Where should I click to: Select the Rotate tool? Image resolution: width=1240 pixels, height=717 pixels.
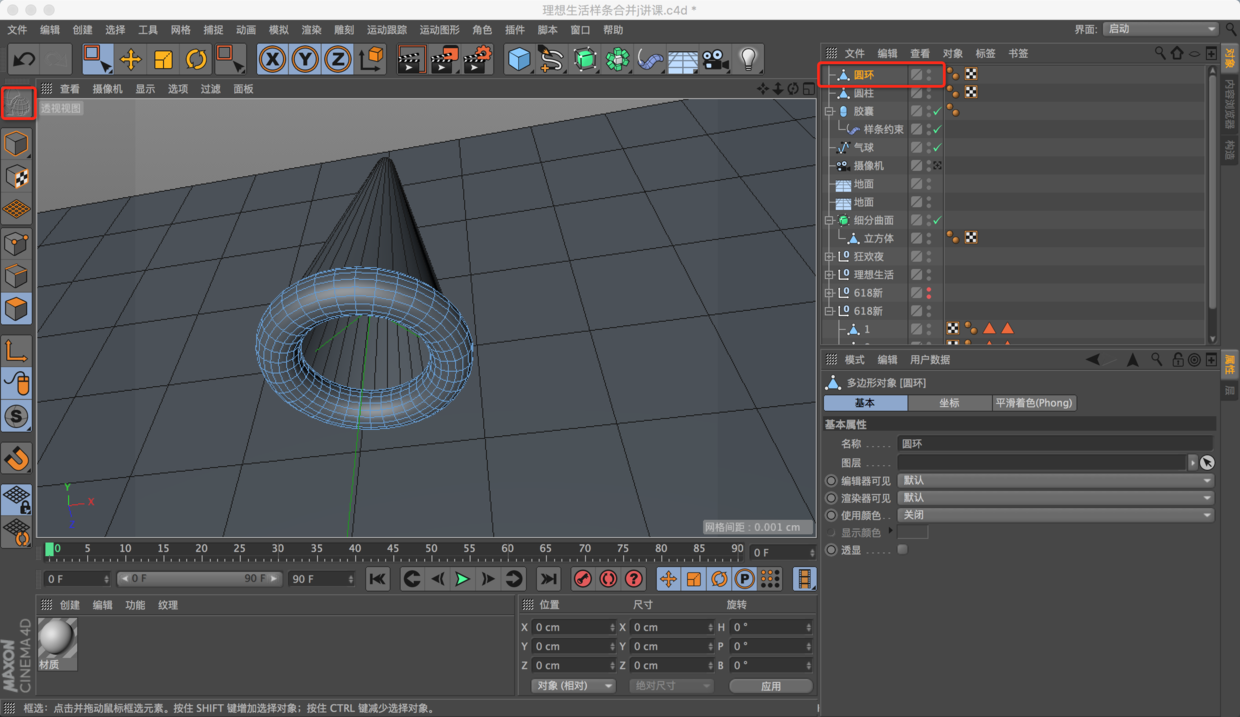pos(196,60)
